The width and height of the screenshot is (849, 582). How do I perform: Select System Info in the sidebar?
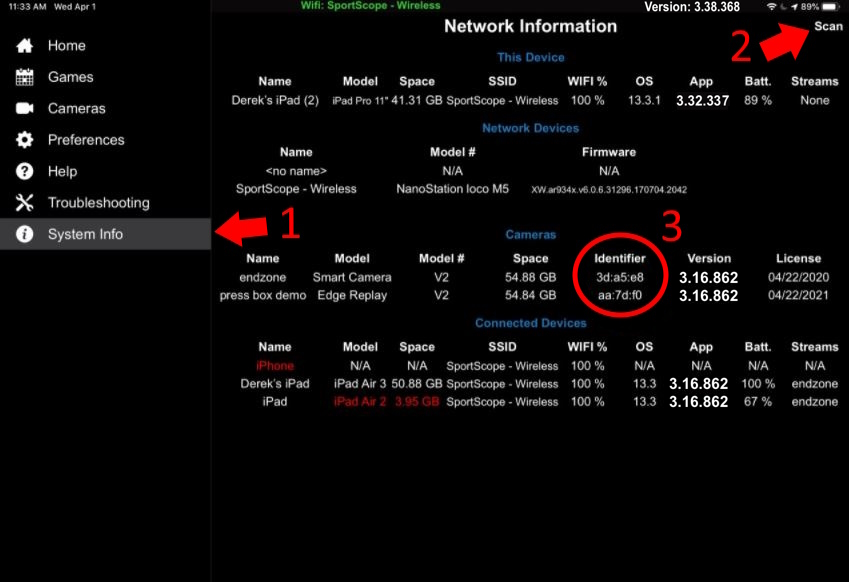click(85, 234)
